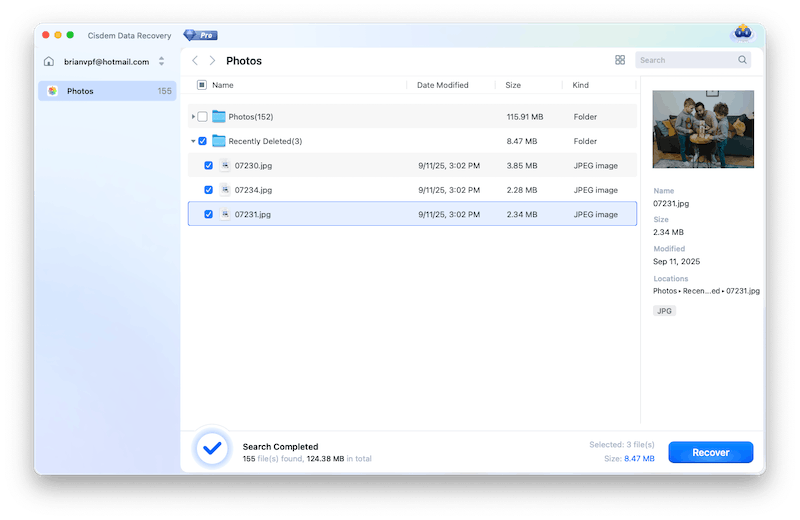
Task: Click the Photos(152) folder icon
Action: 218,116
